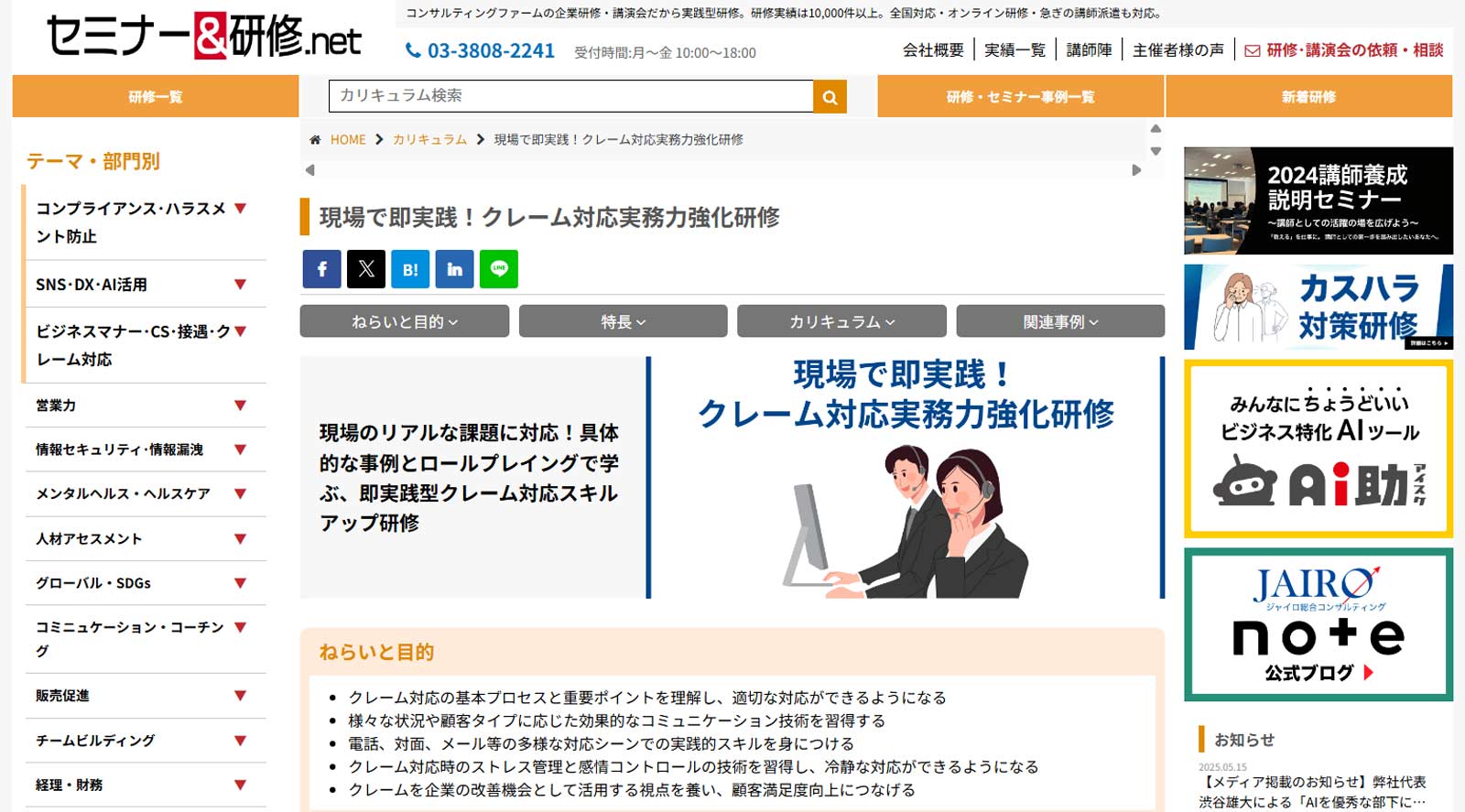
Task: Click テーマ・部門別 sidebar heading
Action: point(93,162)
